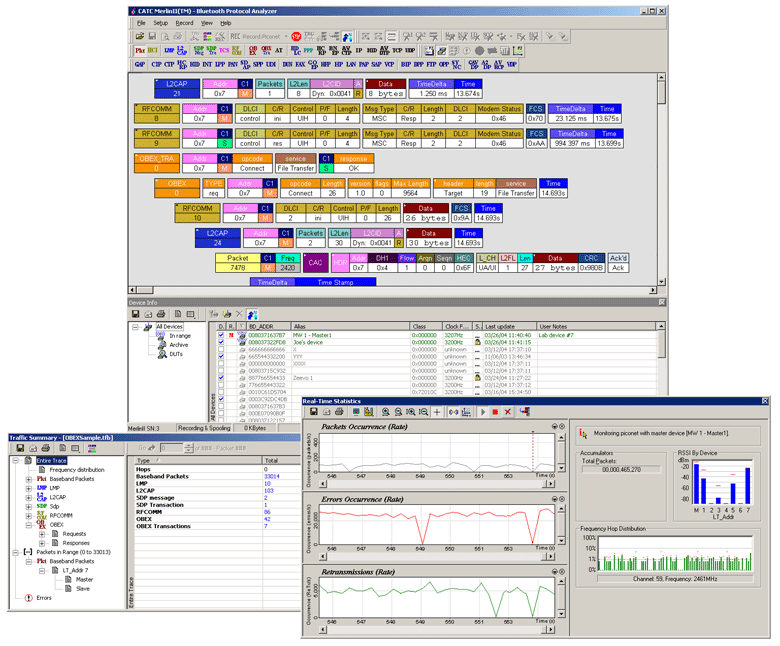
Task: Sort devices by Alias column header
Action: [351, 326]
